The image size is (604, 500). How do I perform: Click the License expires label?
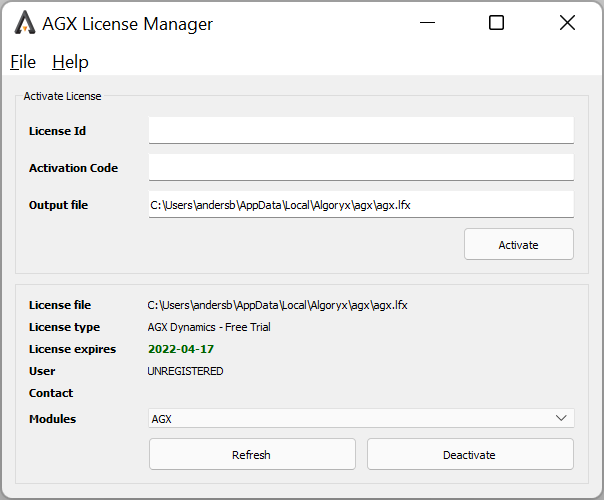[72, 349]
